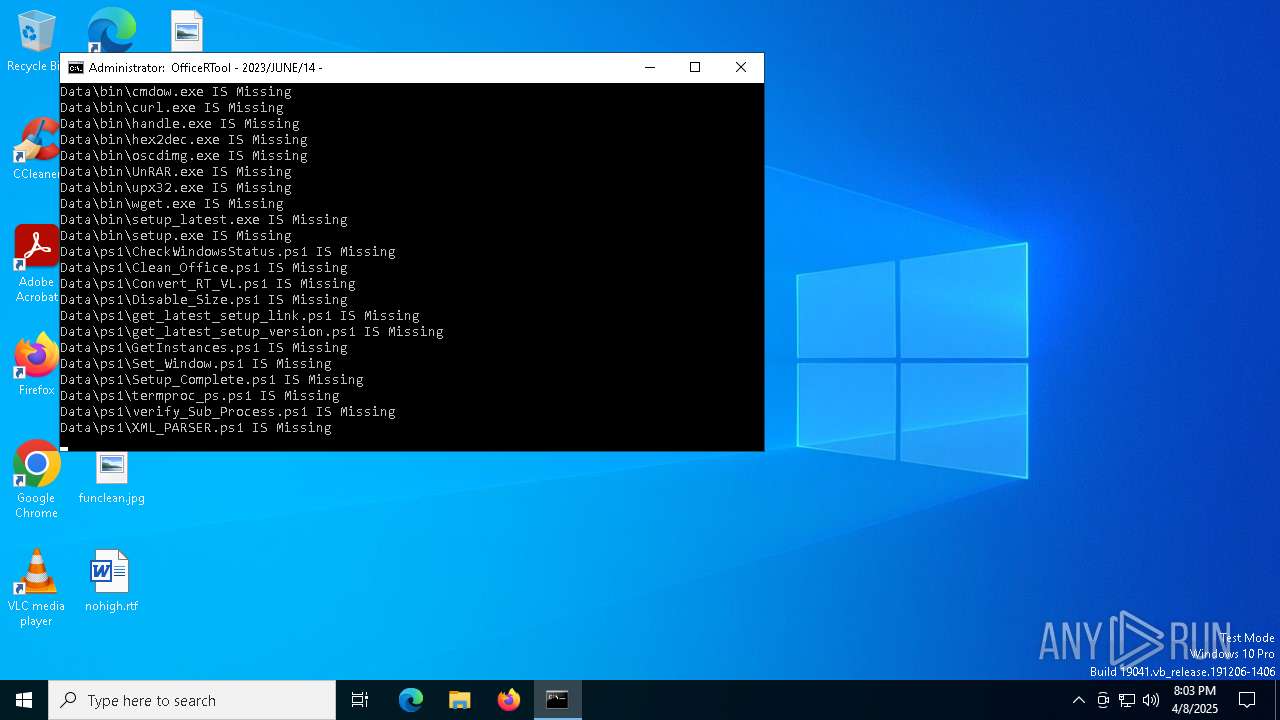Click the Type here to search box
This screenshot has height=720, width=1280.
pyautogui.click(x=192, y=700)
